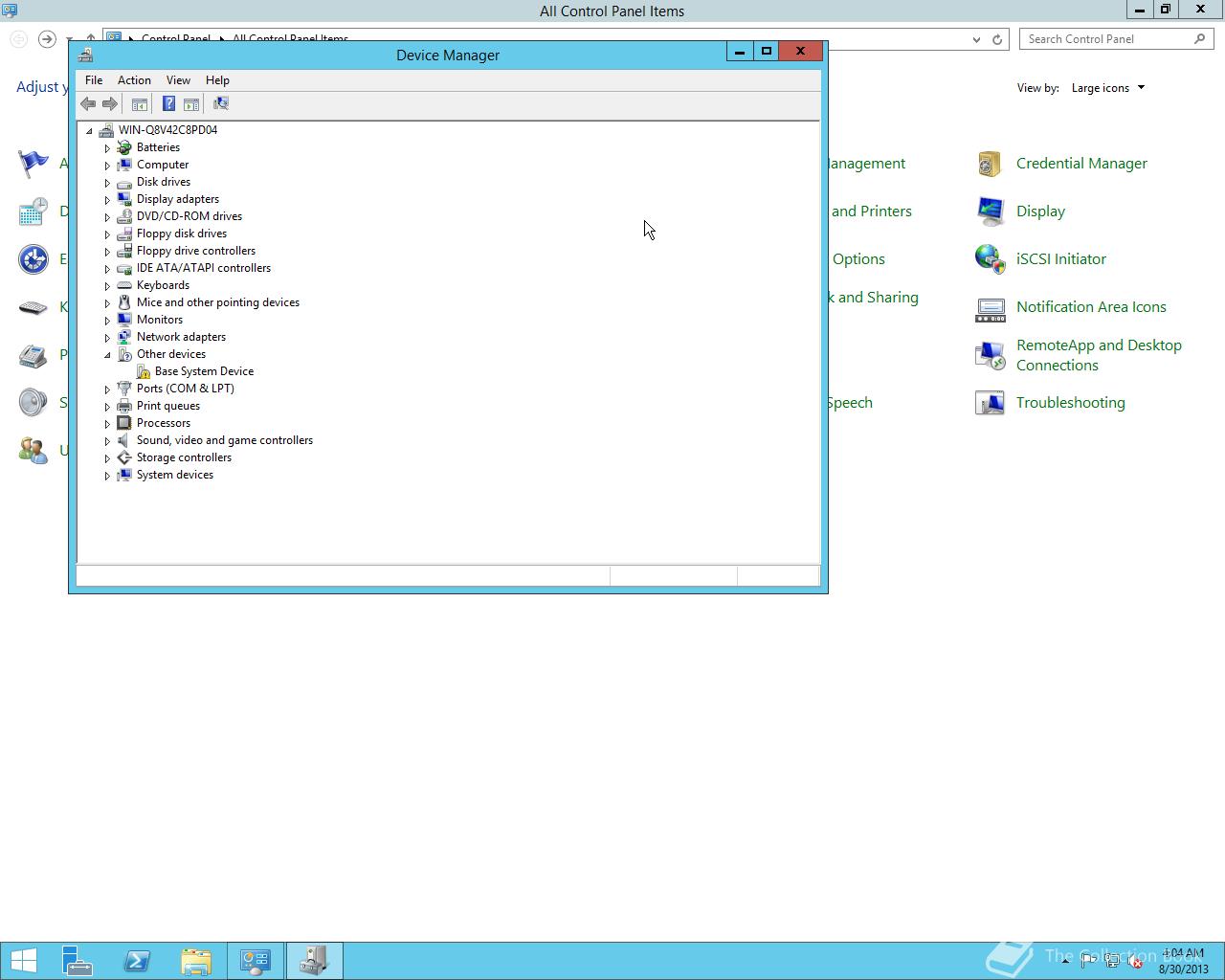
Task: Select the Monitors row
Action: click(x=160, y=320)
